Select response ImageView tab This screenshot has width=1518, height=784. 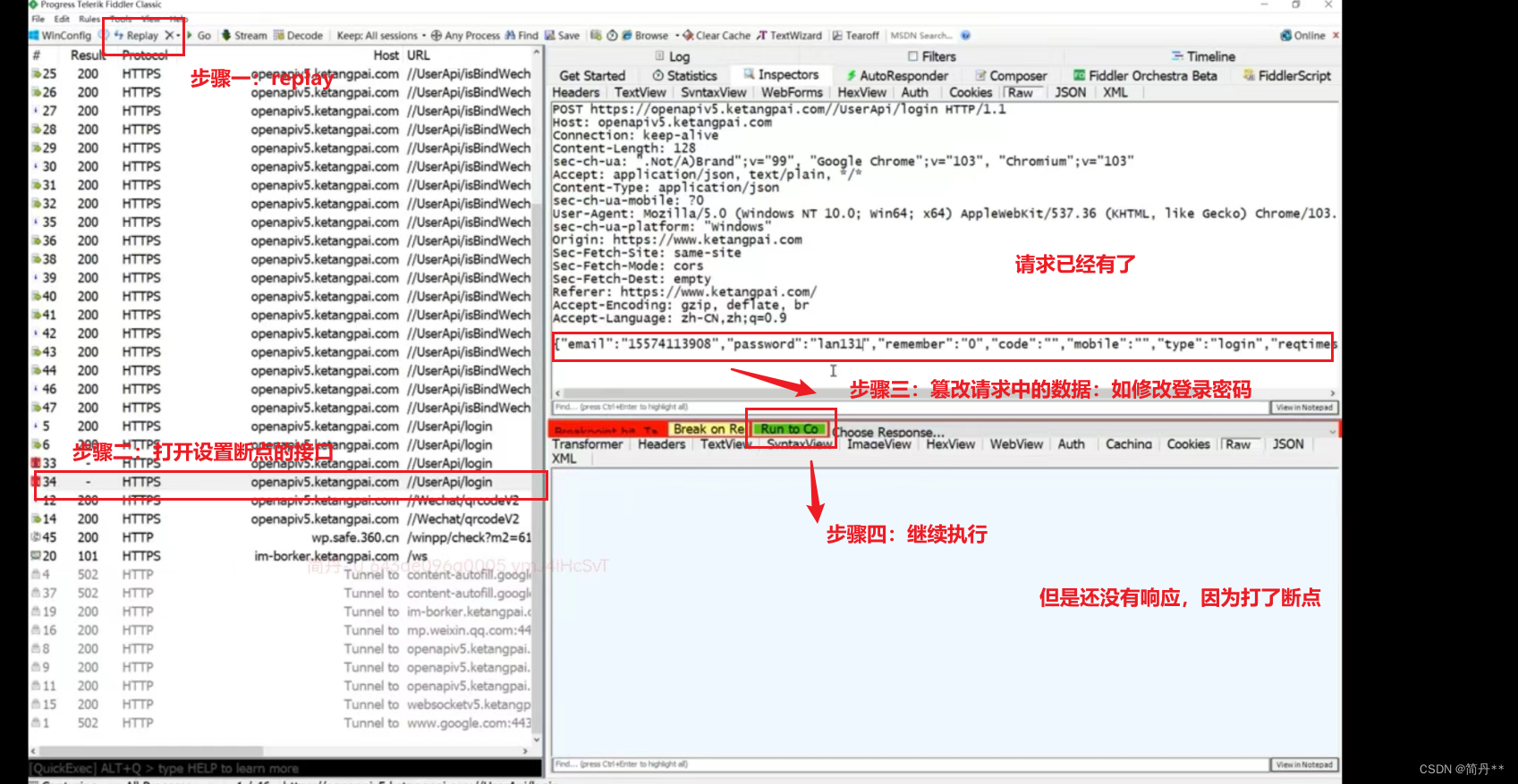(879, 444)
